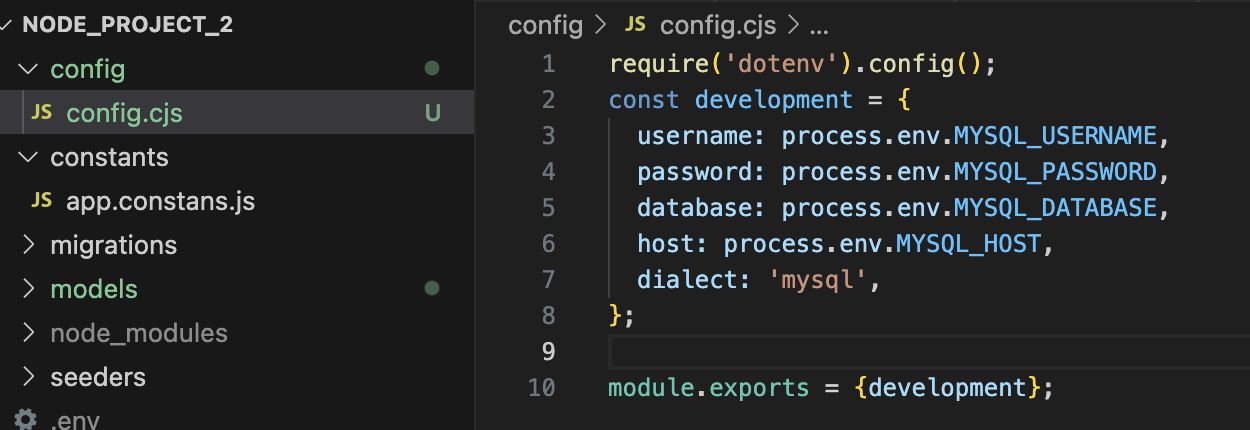Click the username key on line 3
The height and width of the screenshot is (430, 1250).
coord(694,136)
